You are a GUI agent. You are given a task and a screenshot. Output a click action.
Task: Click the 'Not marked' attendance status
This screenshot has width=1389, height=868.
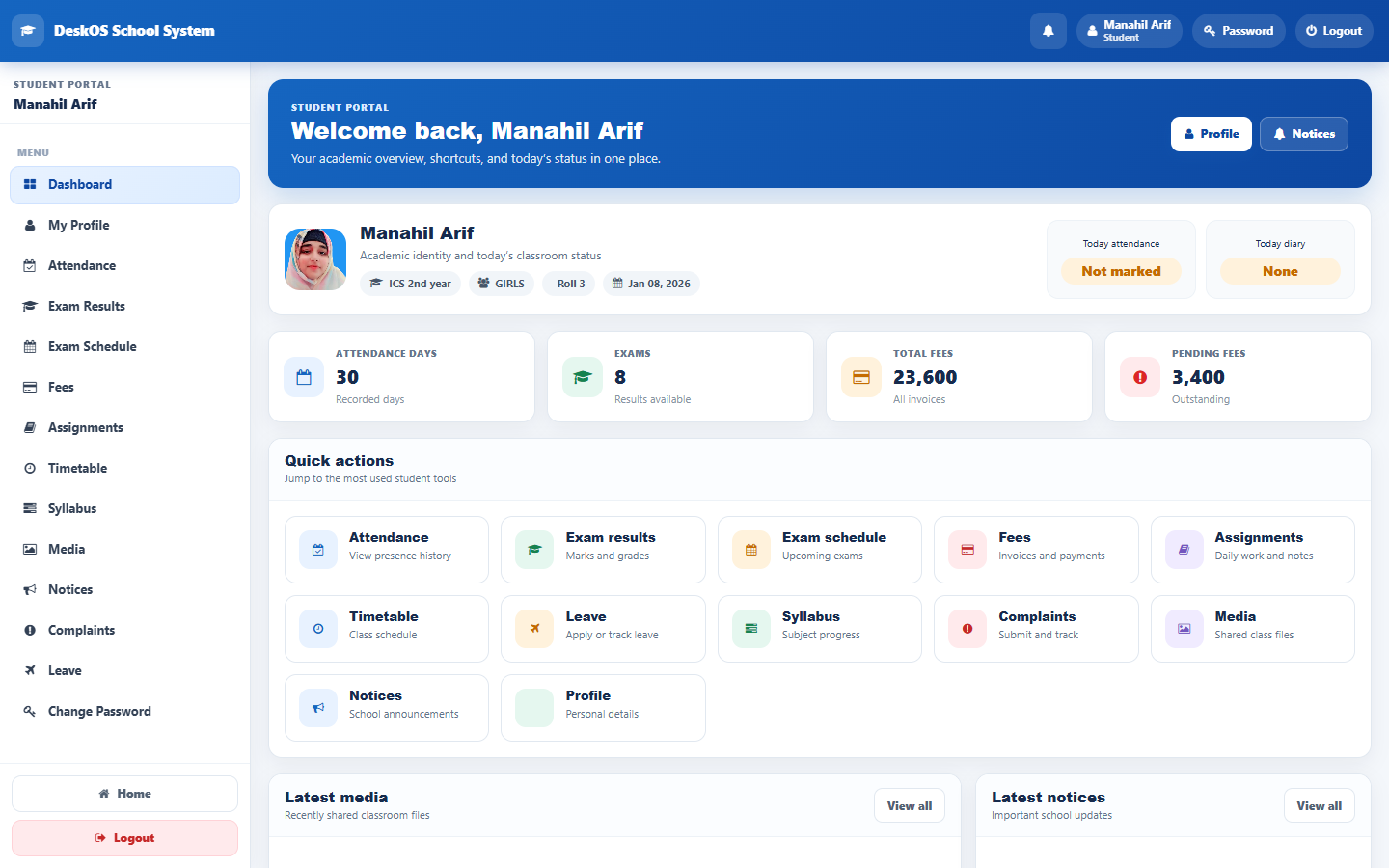pyautogui.click(x=1121, y=271)
